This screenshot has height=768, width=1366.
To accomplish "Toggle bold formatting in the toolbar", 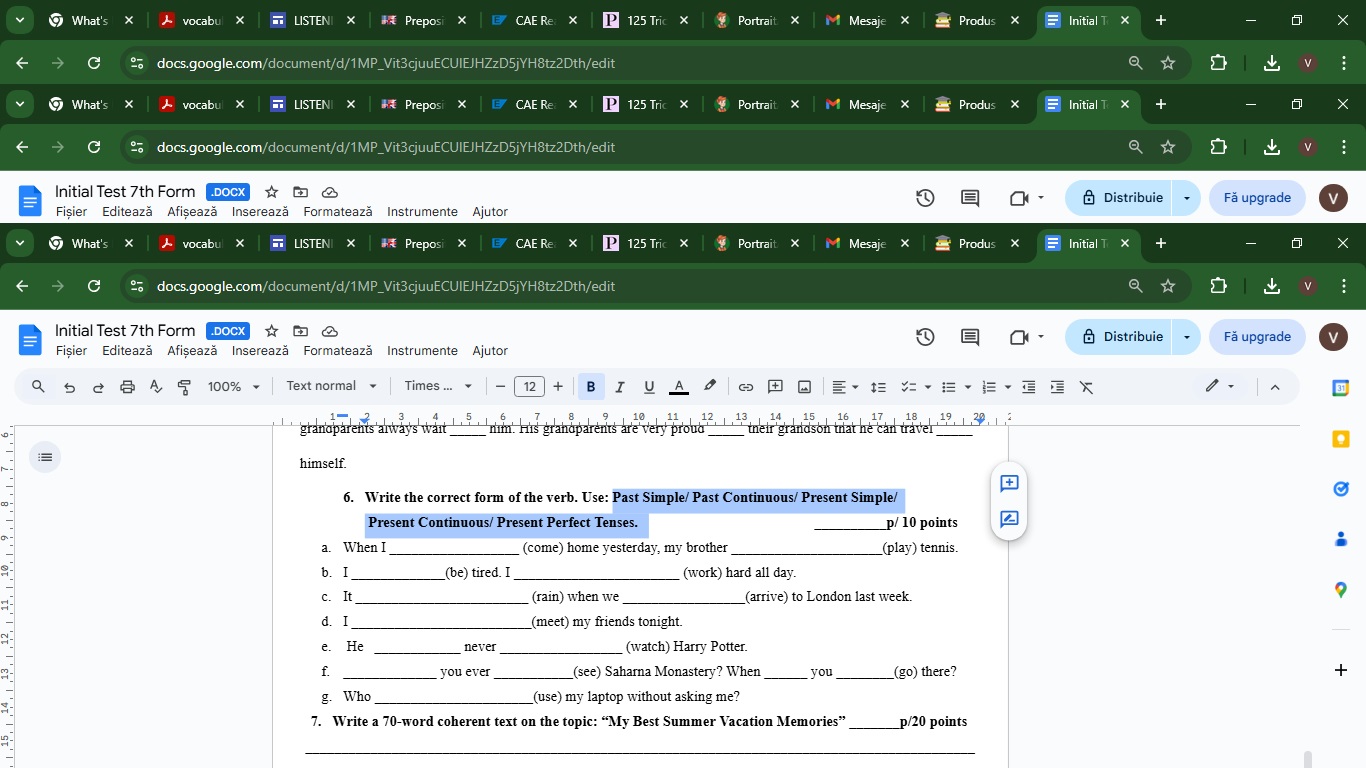I will point(591,387).
